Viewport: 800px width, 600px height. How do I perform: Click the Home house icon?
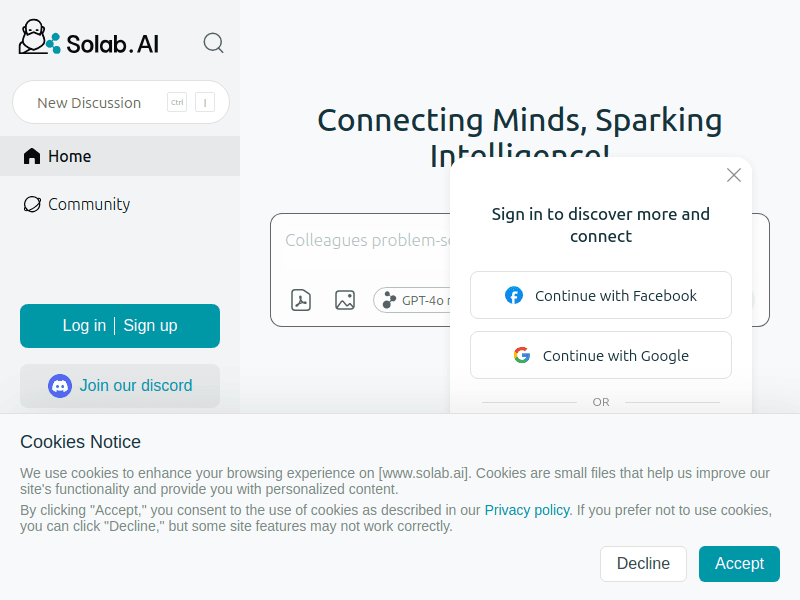click(32, 156)
